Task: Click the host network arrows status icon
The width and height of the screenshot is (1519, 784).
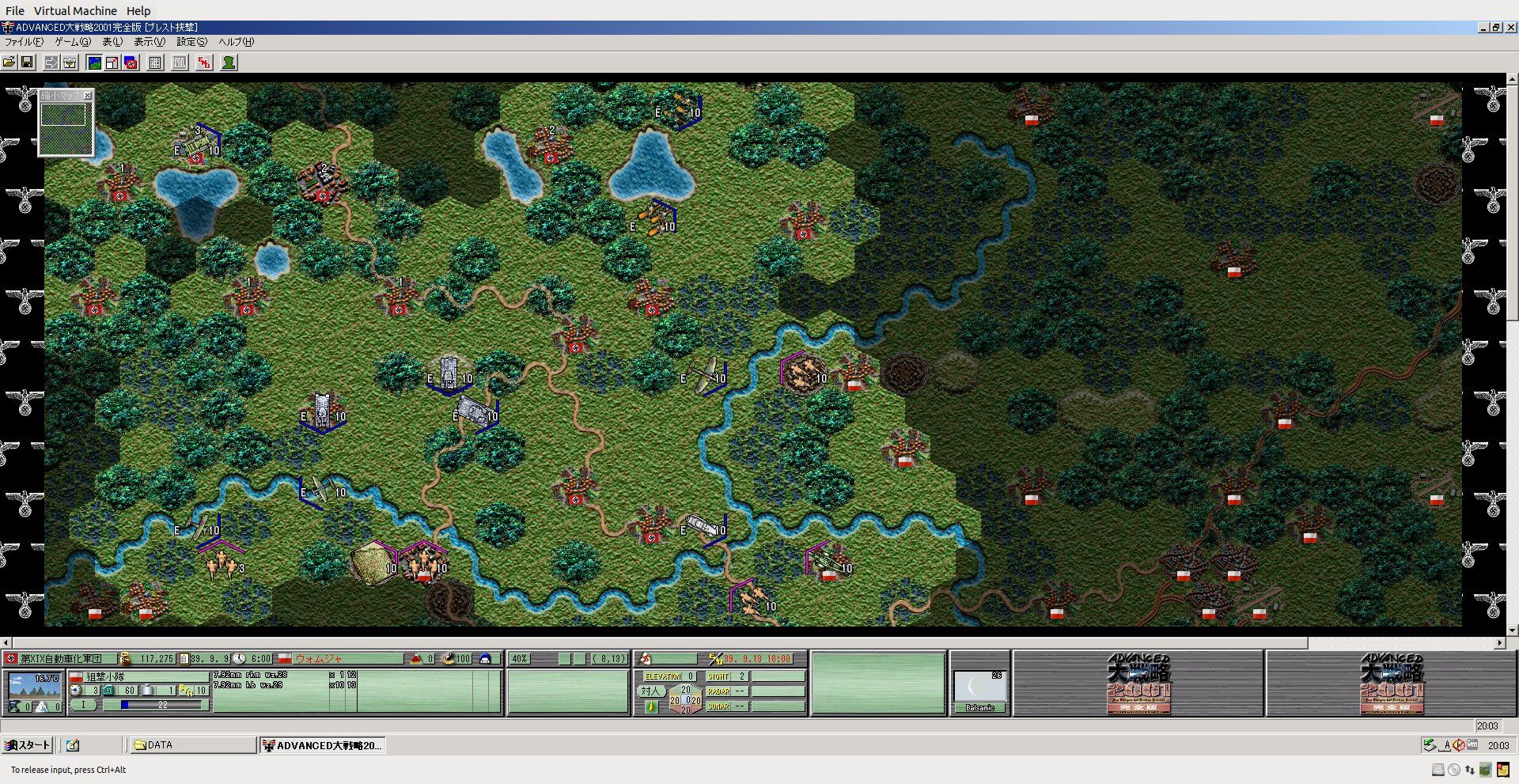Action: pos(1470,770)
